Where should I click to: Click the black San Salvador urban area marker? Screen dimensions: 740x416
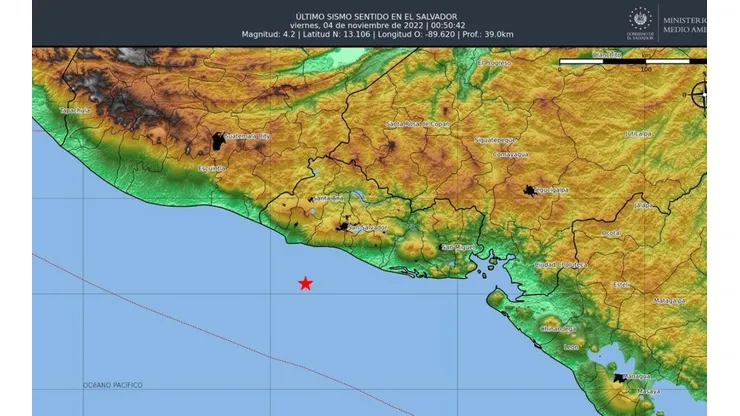343,228
